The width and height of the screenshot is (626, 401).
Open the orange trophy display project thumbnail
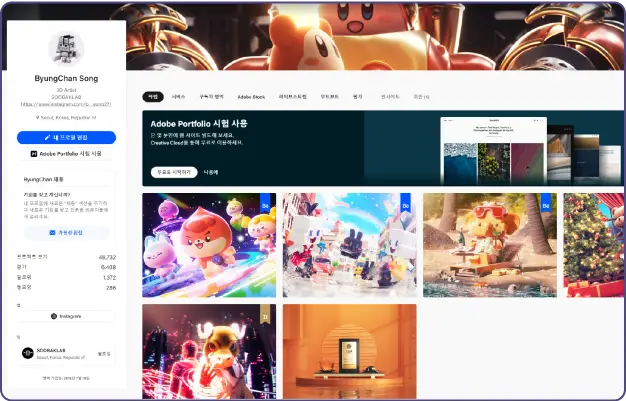[x=350, y=351]
